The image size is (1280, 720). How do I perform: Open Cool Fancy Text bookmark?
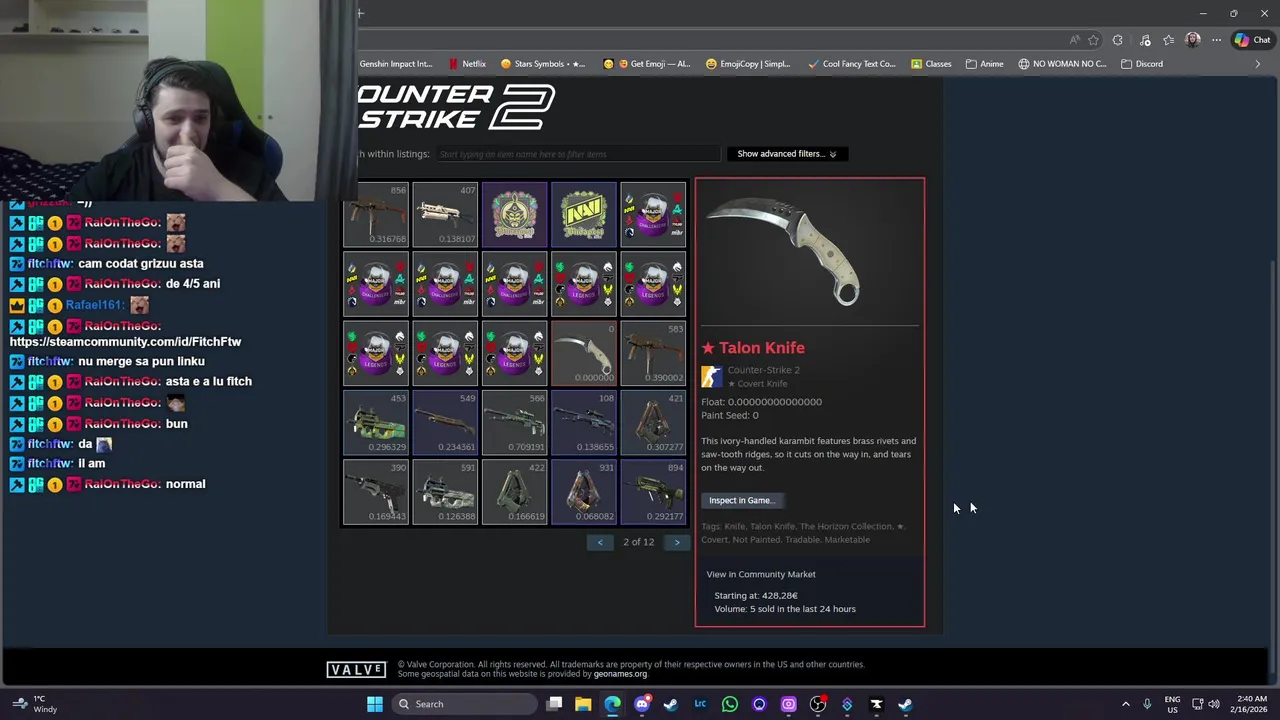(850, 64)
